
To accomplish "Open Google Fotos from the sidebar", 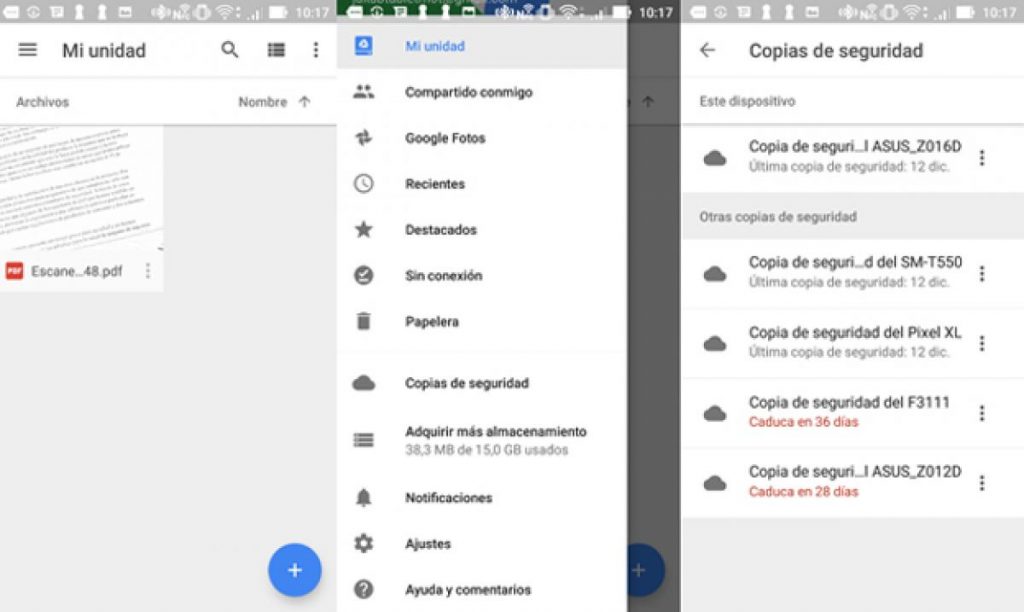I will pos(364,138).
